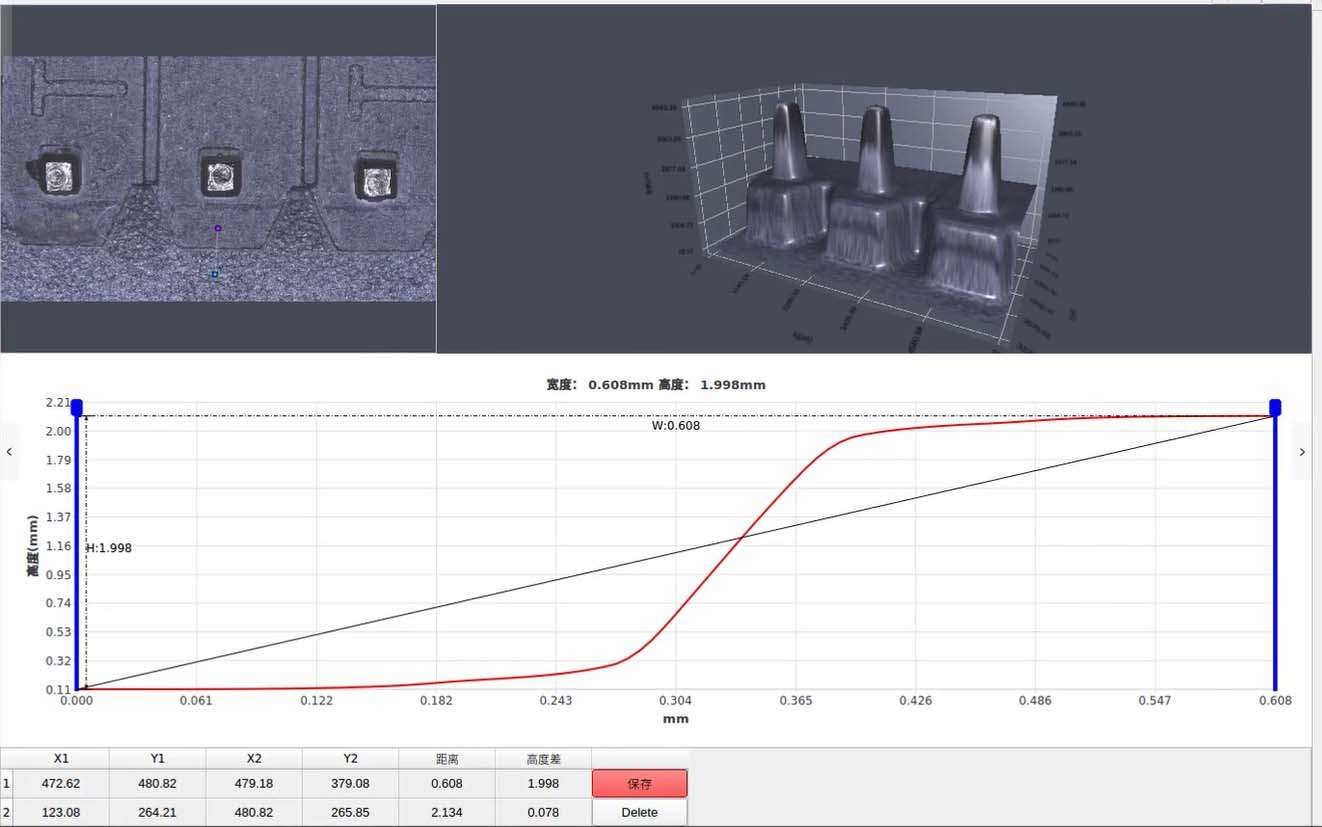Click the right square pad in microscope image
The image size is (1322, 827).
tap(375, 180)
